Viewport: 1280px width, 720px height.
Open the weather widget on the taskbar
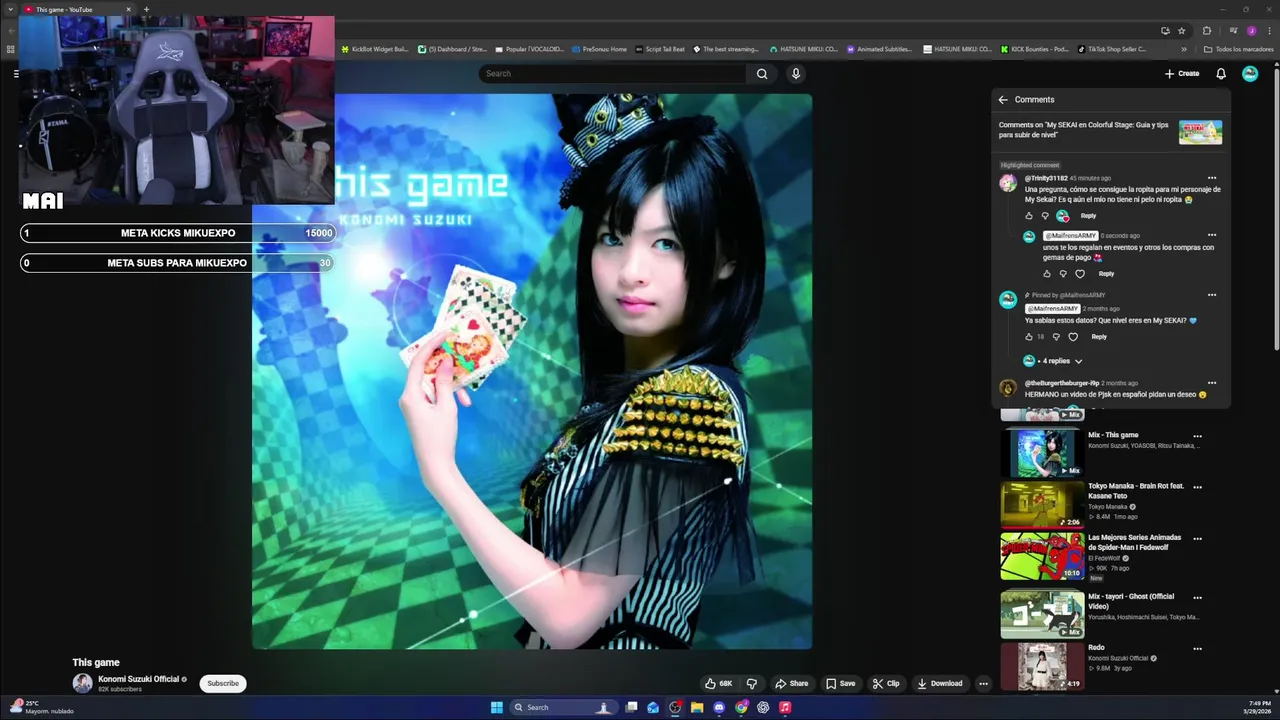click(x=40, y=707)
